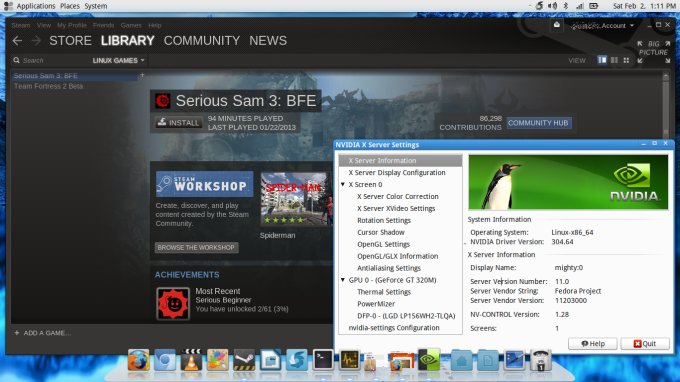
Task: Switch to the STORE tab
Action: pos(70,41)
